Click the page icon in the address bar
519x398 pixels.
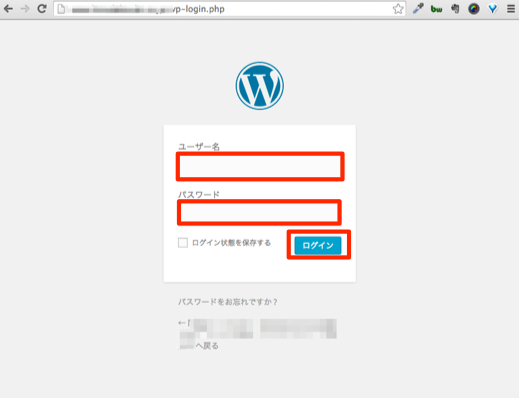[x=61, y=9]
